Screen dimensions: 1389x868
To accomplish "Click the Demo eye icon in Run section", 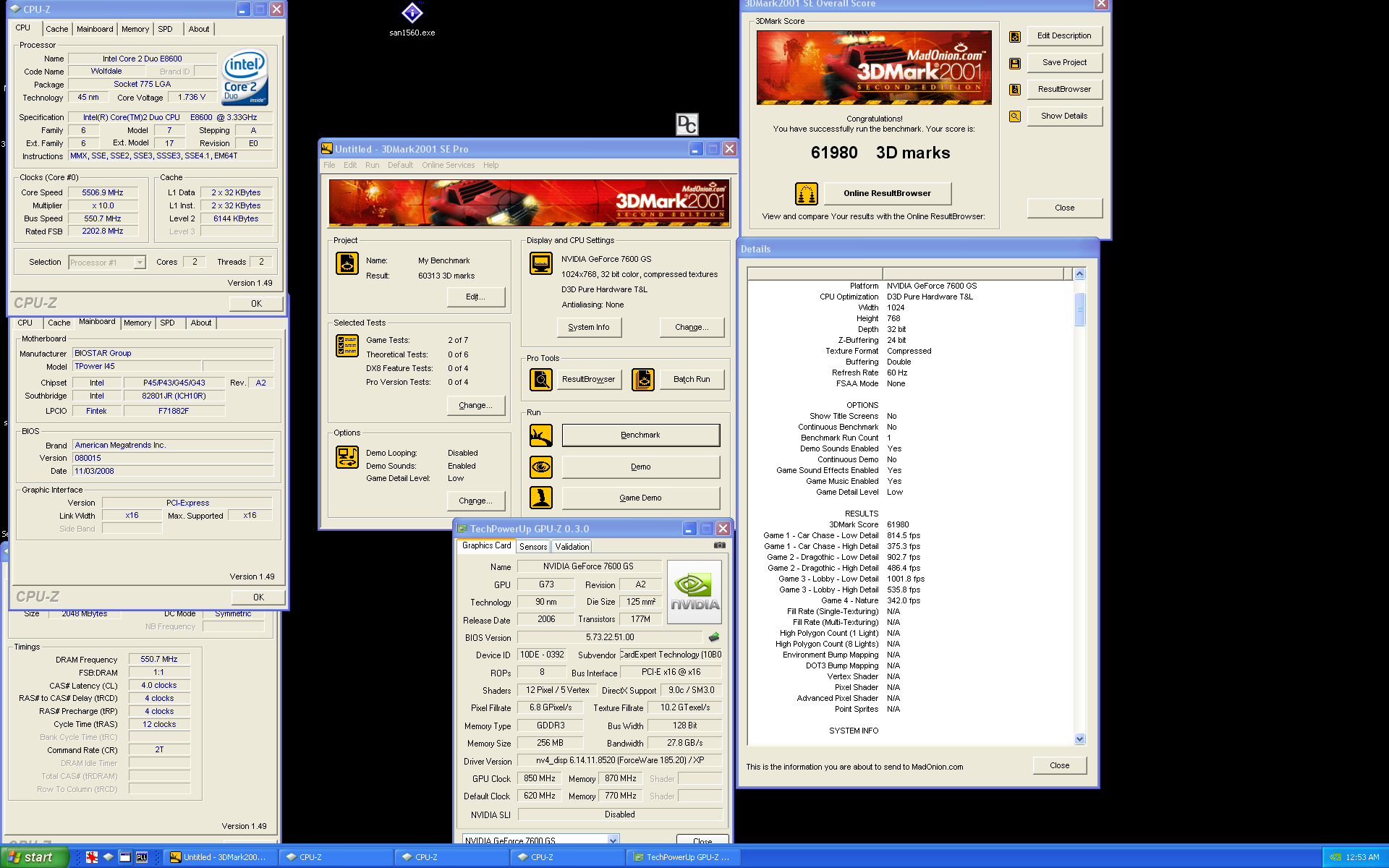I will 541,467.
